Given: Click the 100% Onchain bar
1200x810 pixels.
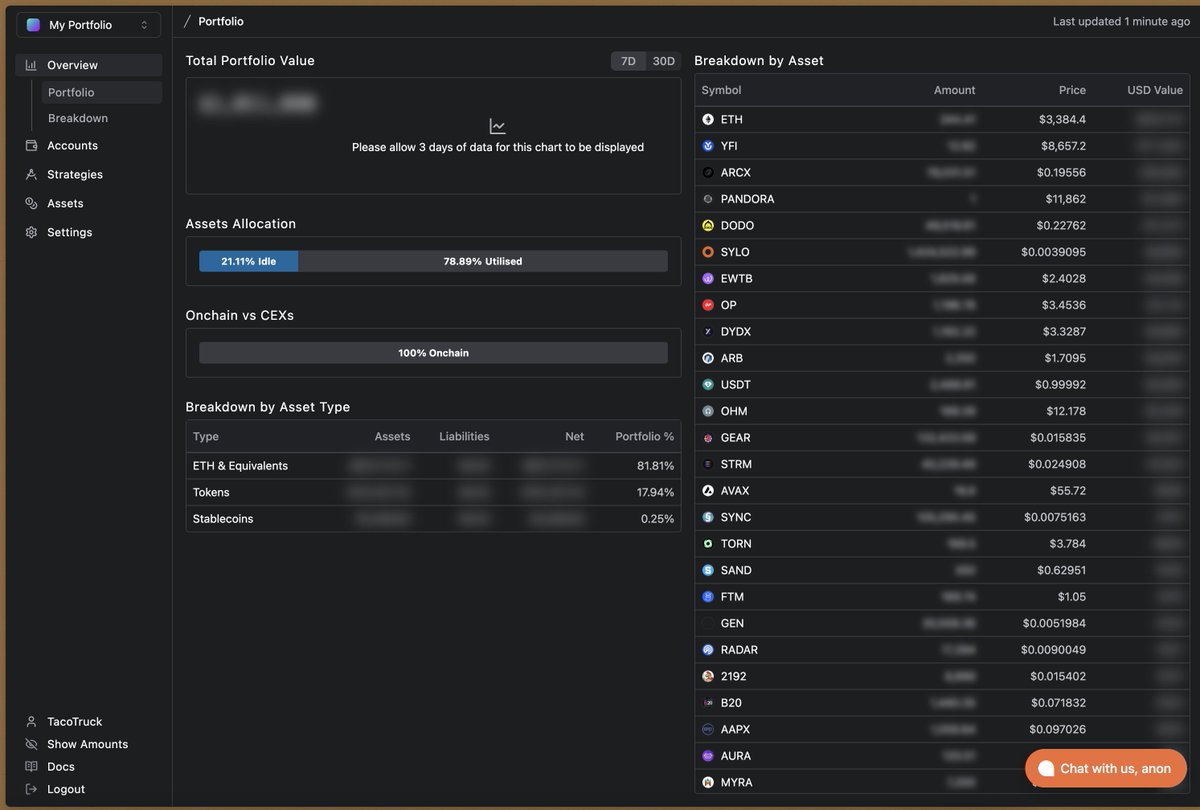Looking at the screenshot, I should coord(433,353).
